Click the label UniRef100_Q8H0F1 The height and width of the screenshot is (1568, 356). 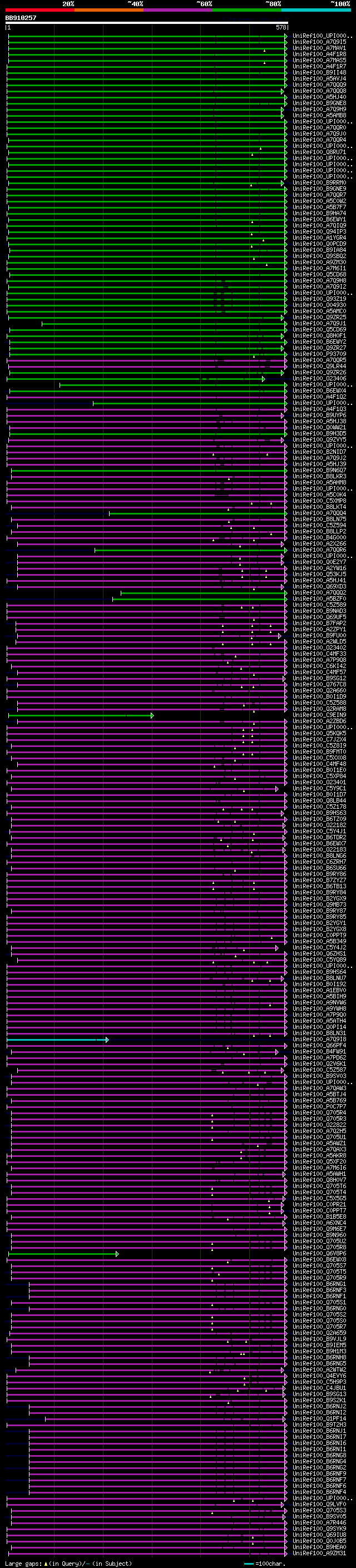tap(319, 335)
